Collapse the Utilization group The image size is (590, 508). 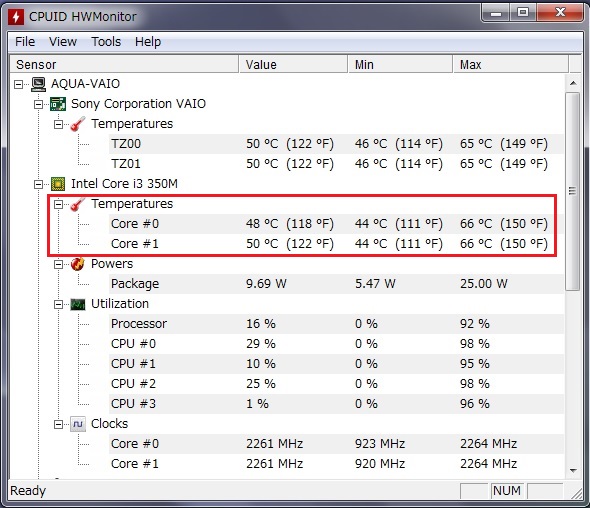pos(58,304)
